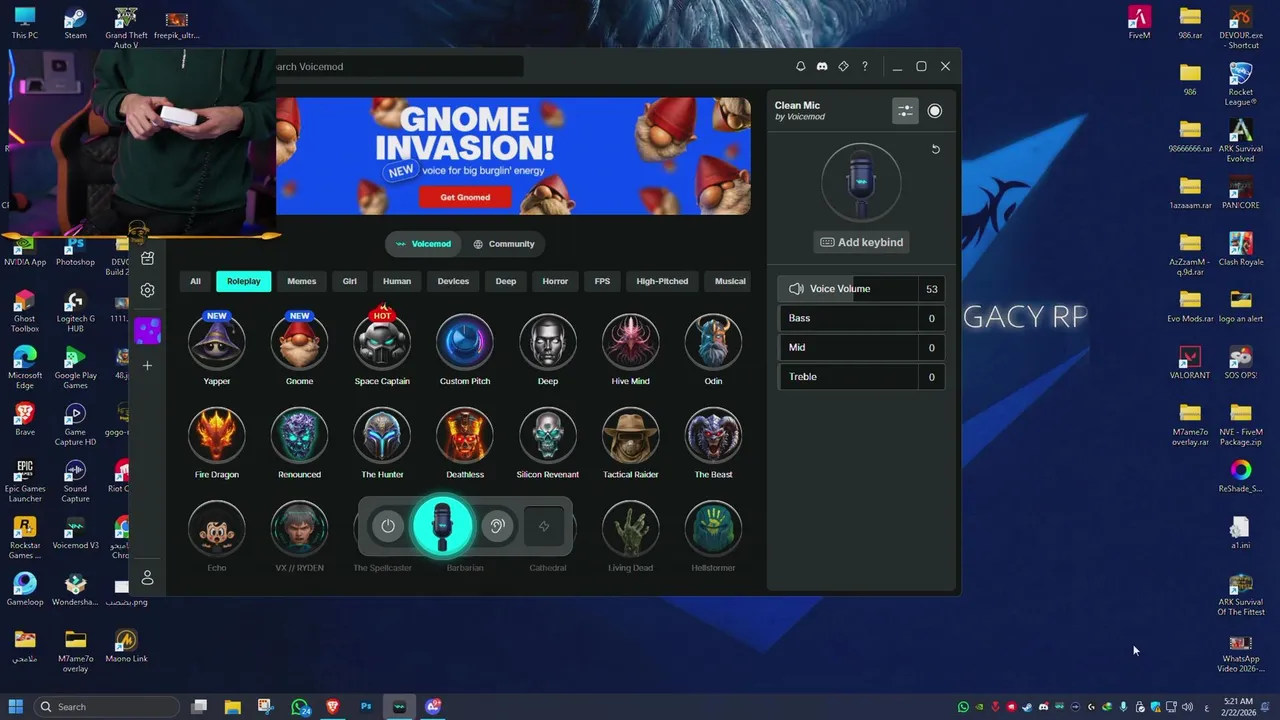Image resolution: width=1280 pixels, height=720 pixels.
Task: Click the circle icon next to Clean Mic
Action: coord(935,111)
